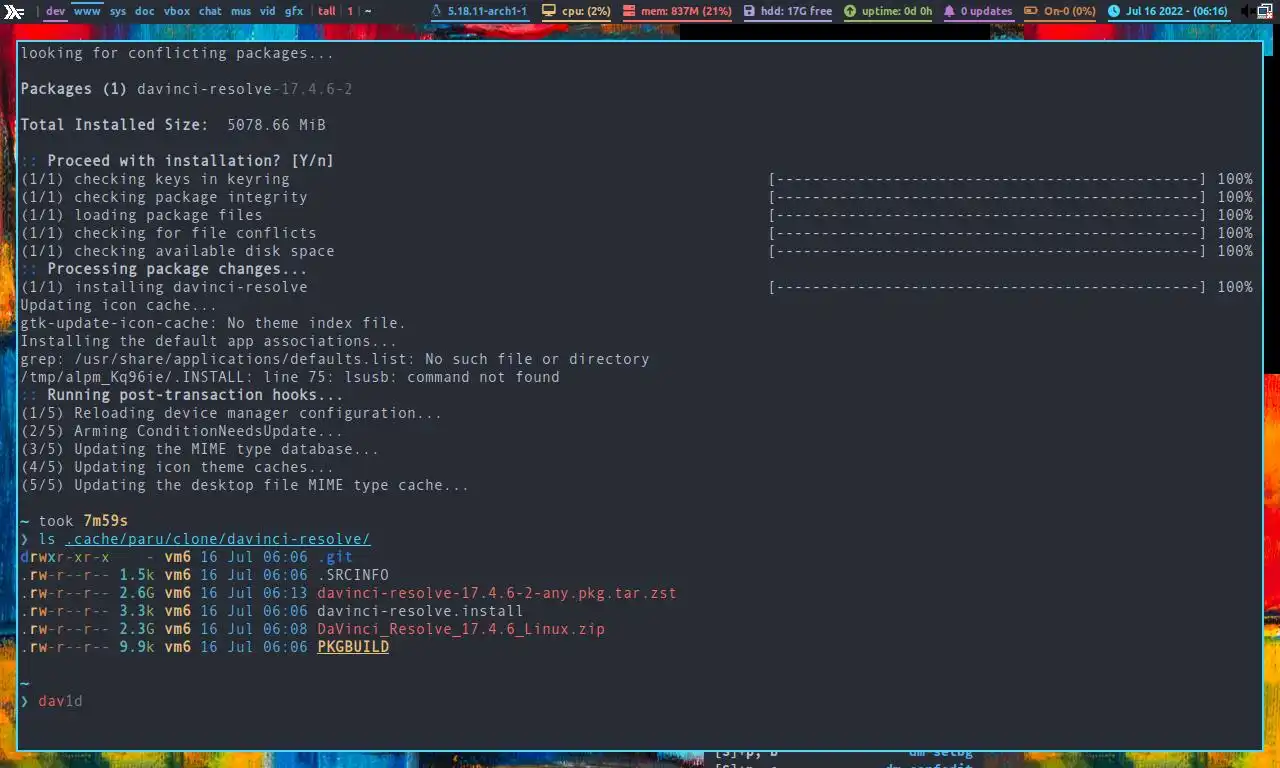Click '(2/5) Arming ConditionNeedsUpdate...' line
Image resolution: width=1280 pixels, height=768 pixels.
(x=182, y=431)
